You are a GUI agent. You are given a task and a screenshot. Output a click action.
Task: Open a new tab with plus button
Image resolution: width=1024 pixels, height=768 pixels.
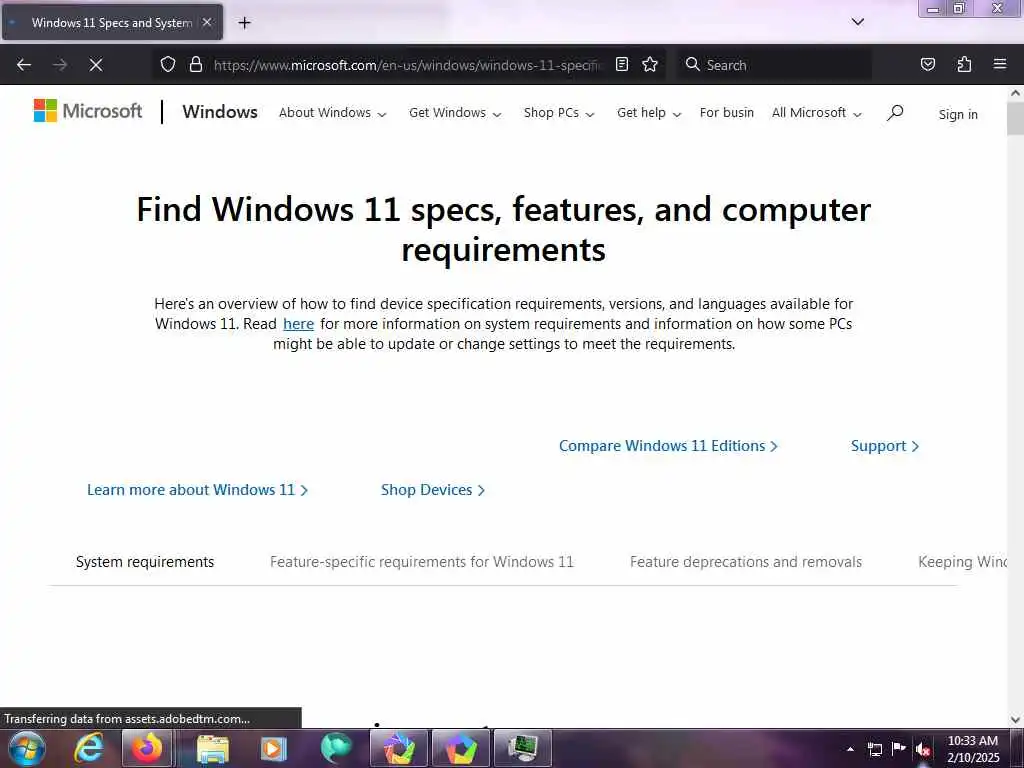coord(244,23)
